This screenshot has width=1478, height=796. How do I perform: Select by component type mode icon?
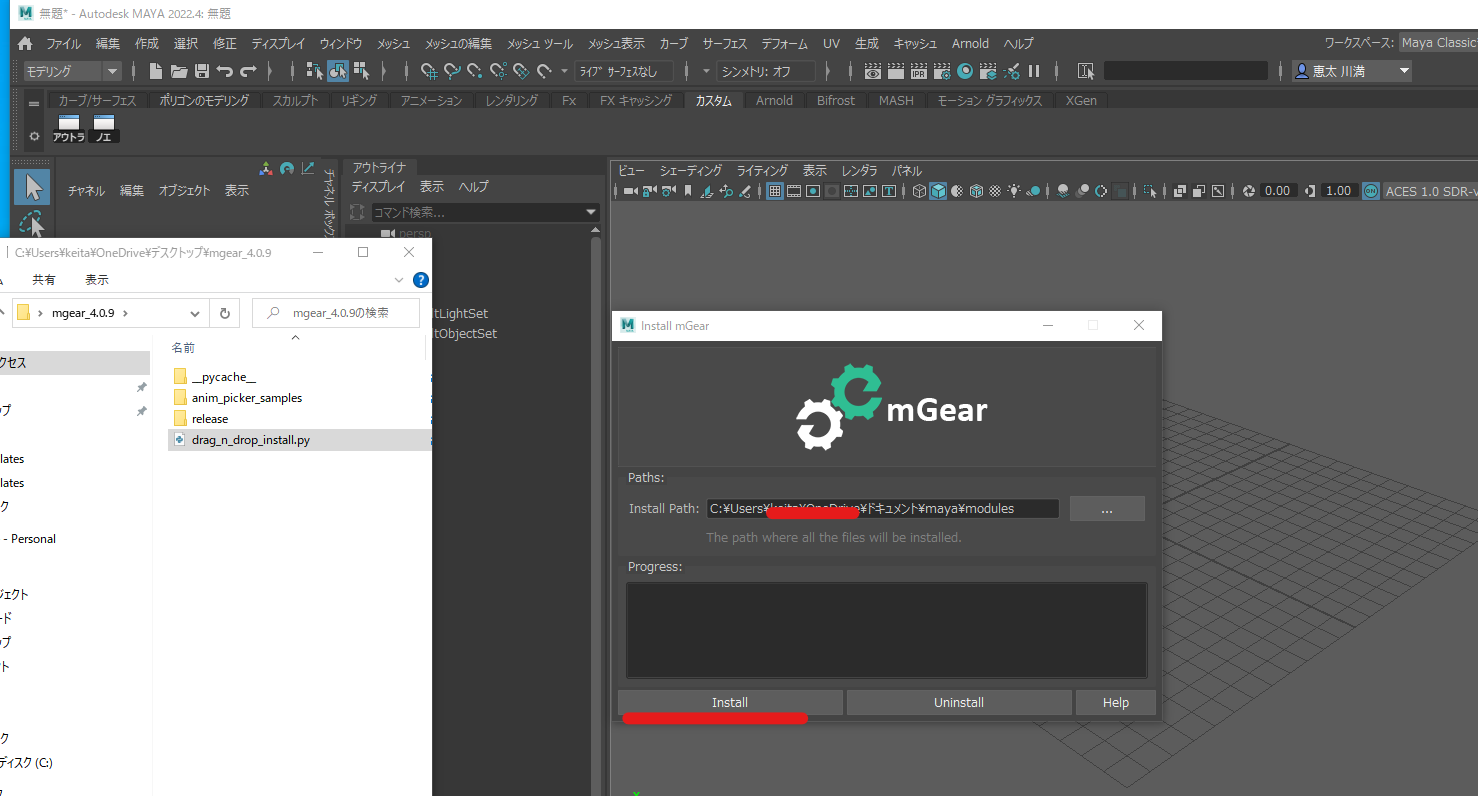click(361, 71)
